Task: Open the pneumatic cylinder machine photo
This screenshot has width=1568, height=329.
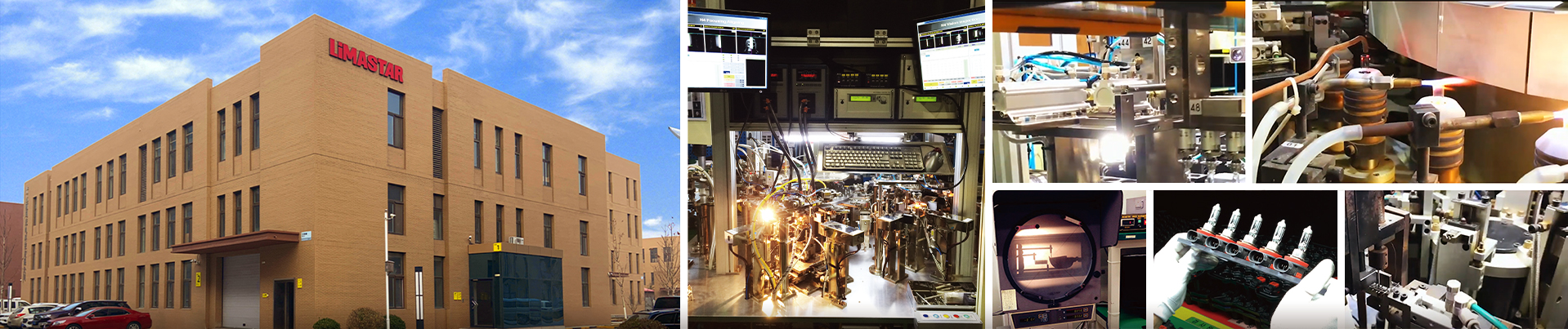Action: point(1118,91)
